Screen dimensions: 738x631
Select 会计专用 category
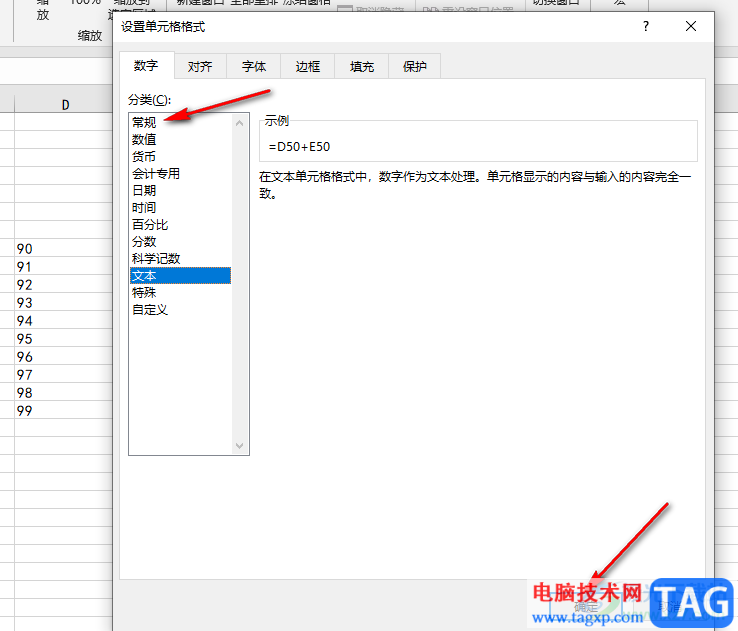[181, 174]
